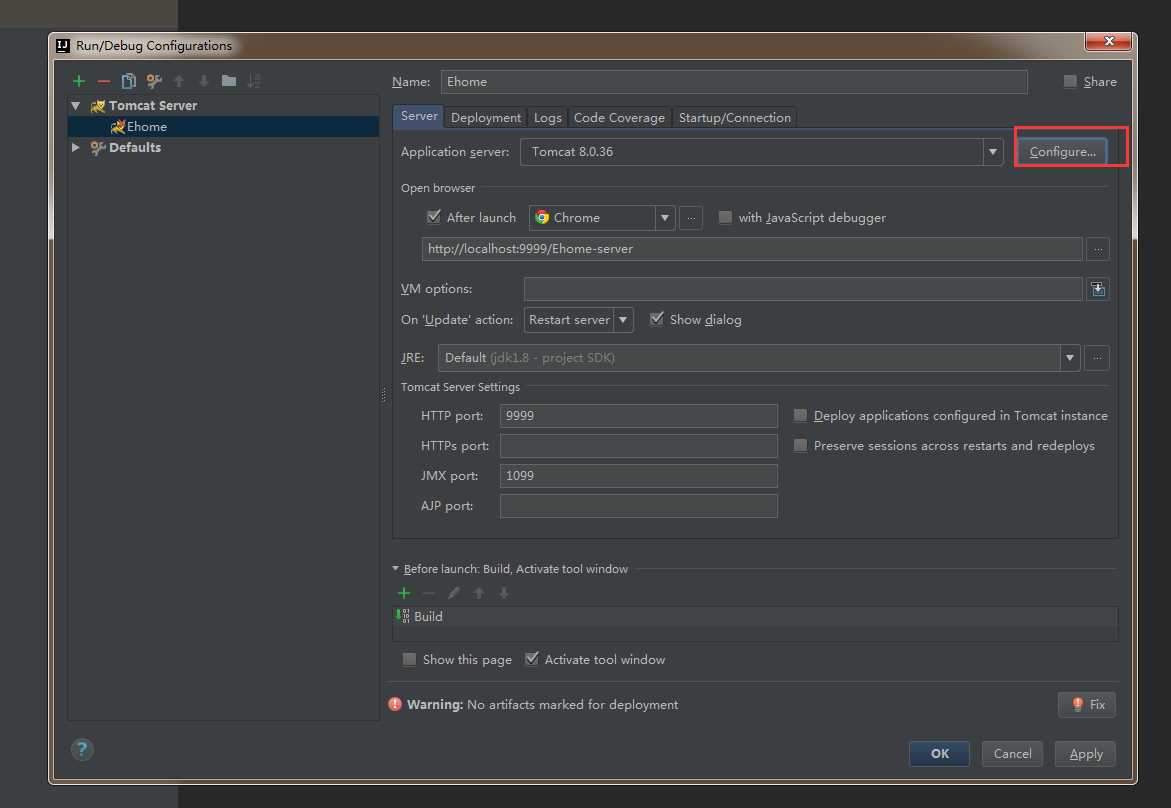Toggle the Share checkbox
The width and height of the screenshot is (1171, 808).
coord(1069,81)
